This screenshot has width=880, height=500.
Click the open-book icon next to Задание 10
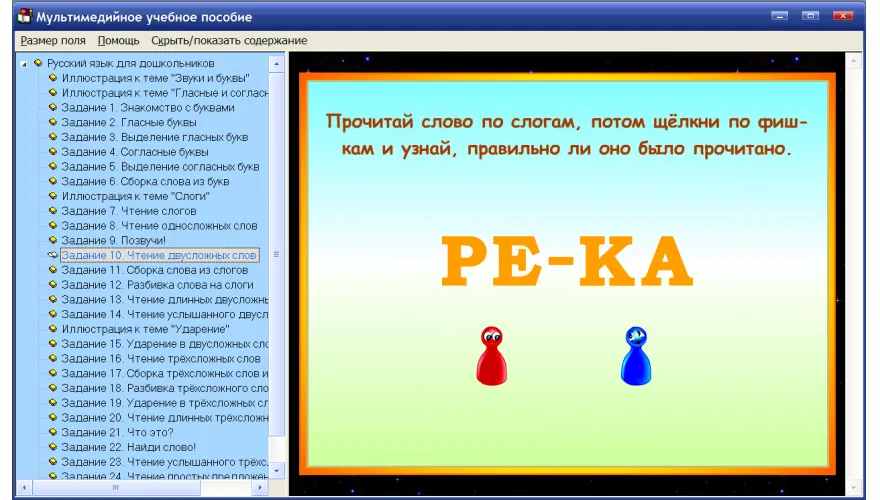[53, 255]
